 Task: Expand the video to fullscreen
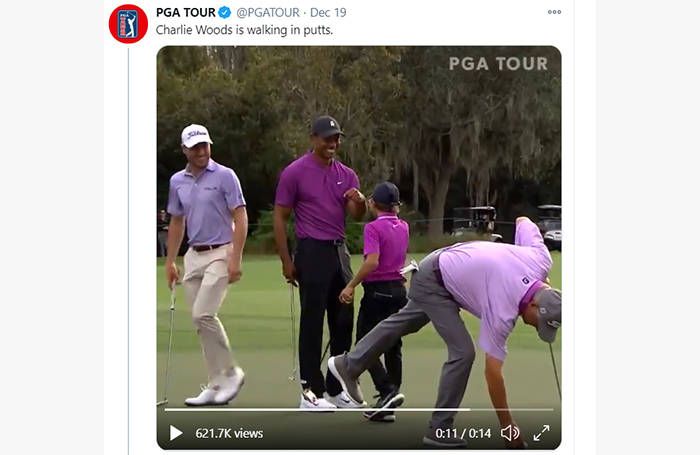[542, 433]
